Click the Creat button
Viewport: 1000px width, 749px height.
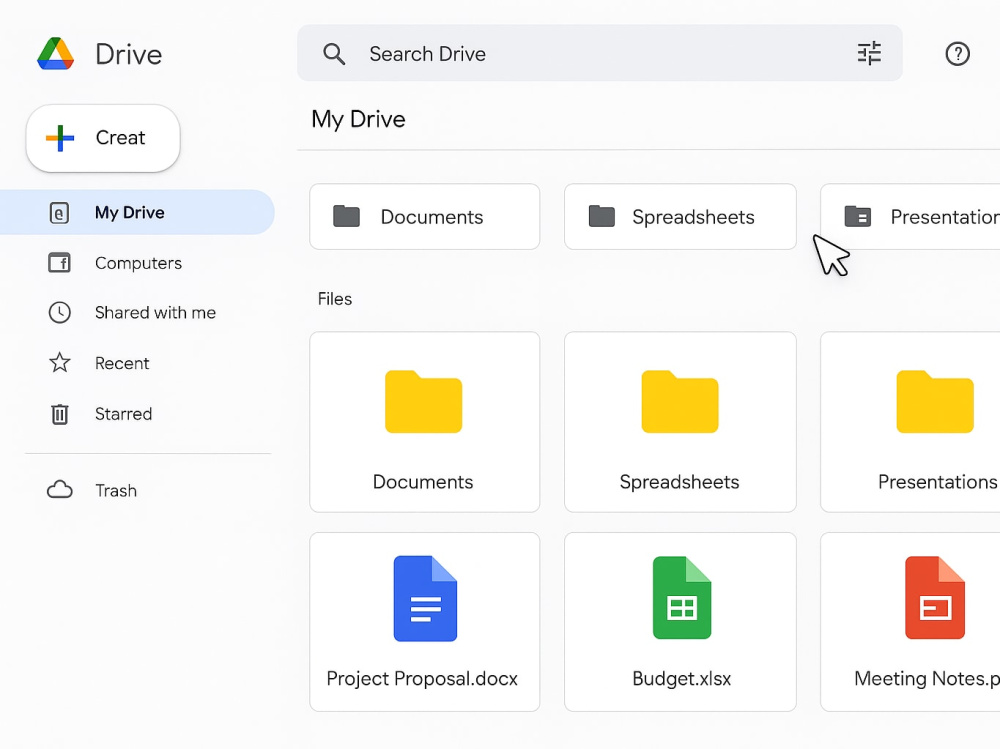103,138
